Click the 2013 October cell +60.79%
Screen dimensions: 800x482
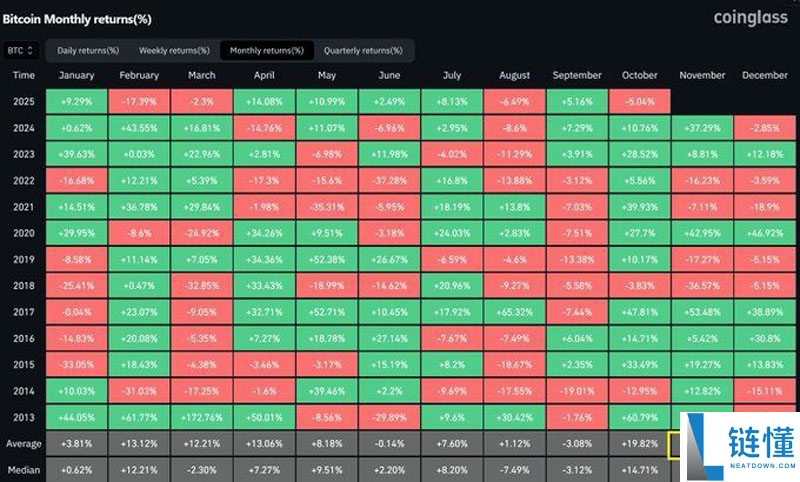639,417
